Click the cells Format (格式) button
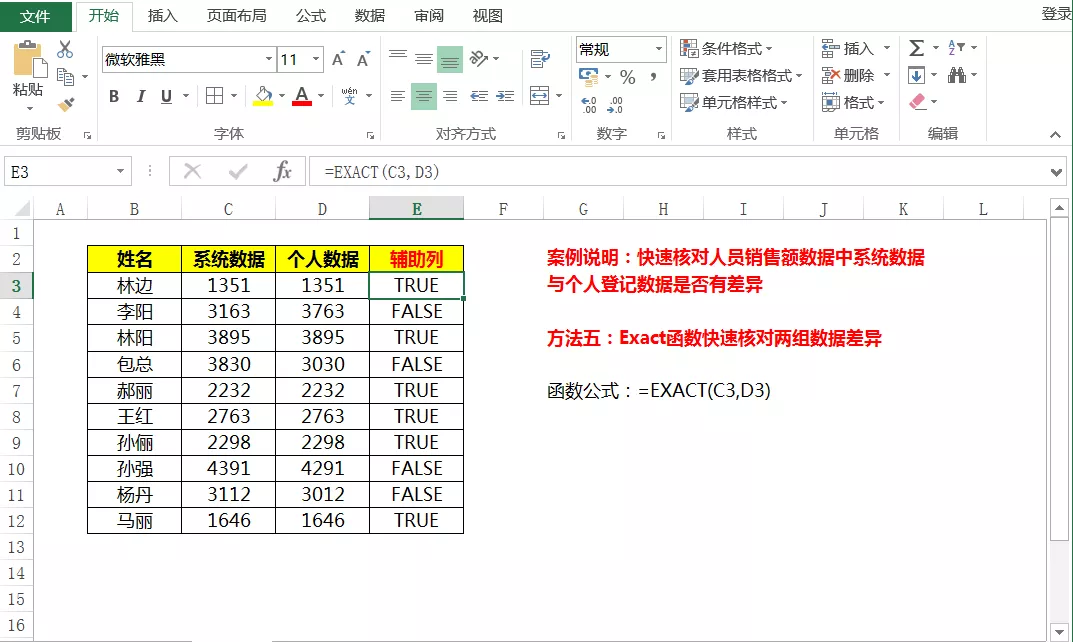 (x=853, y=103)
